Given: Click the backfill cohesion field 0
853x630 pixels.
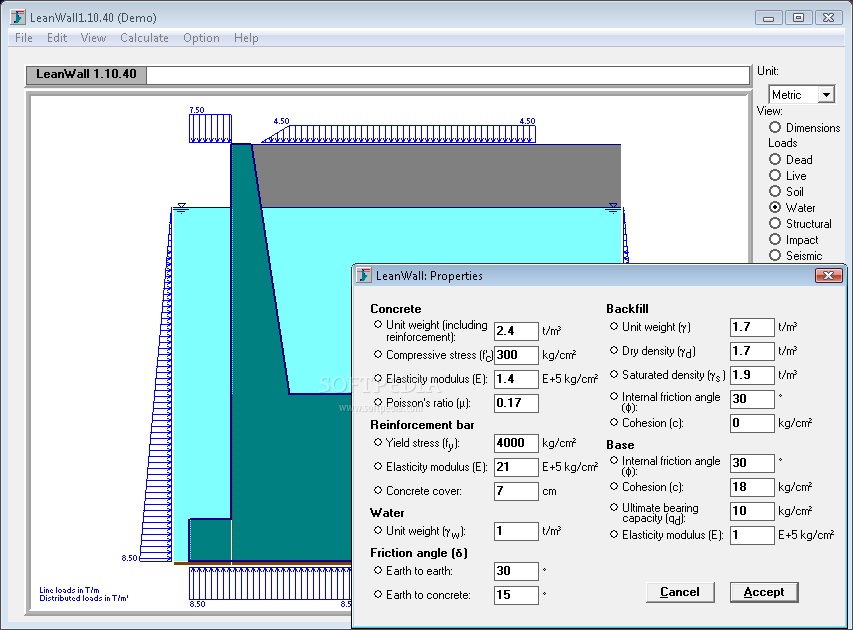Looking at the screenshot, I should click(752, 423).
